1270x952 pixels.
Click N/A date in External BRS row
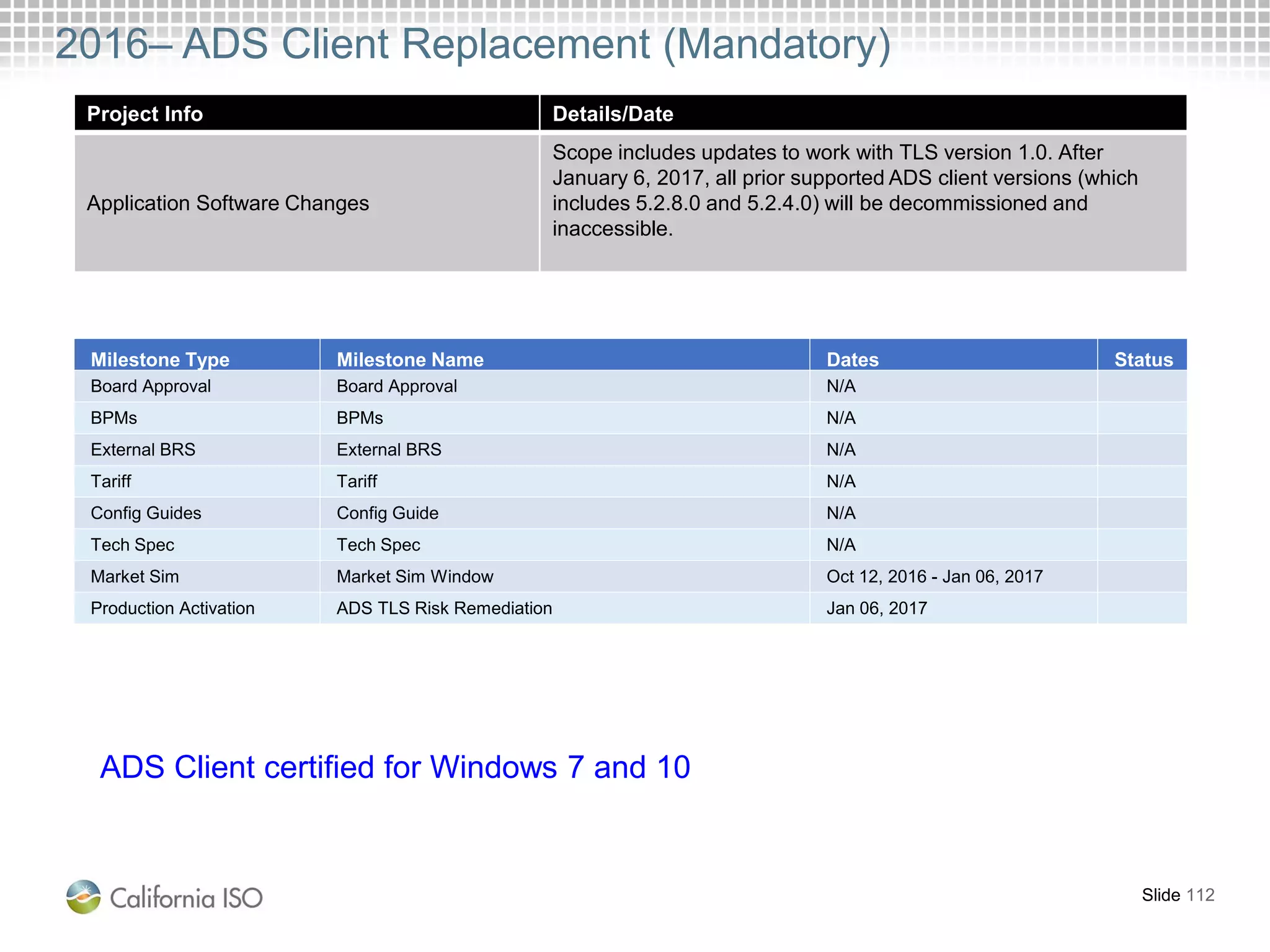pos(841,450)
